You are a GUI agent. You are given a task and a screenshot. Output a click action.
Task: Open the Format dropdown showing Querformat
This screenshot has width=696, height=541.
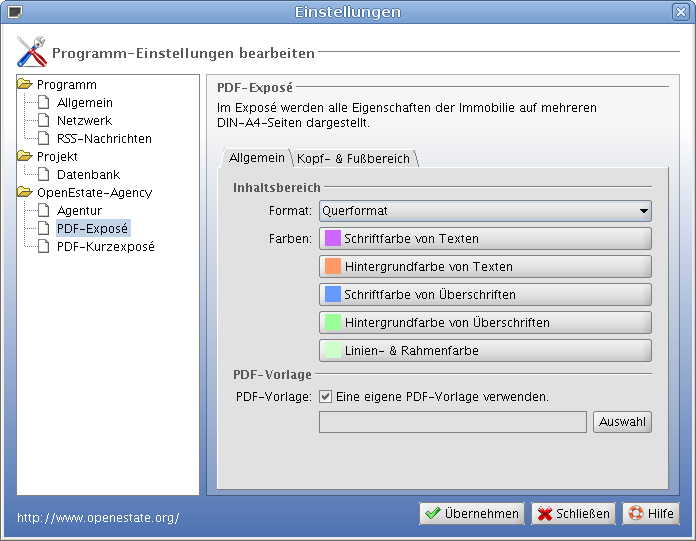(x=485, y=211)
